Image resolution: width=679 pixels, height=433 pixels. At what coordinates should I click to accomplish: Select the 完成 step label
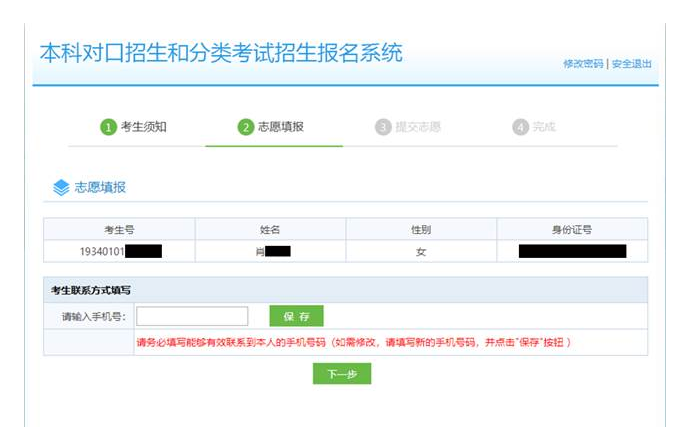click(543, 127)
